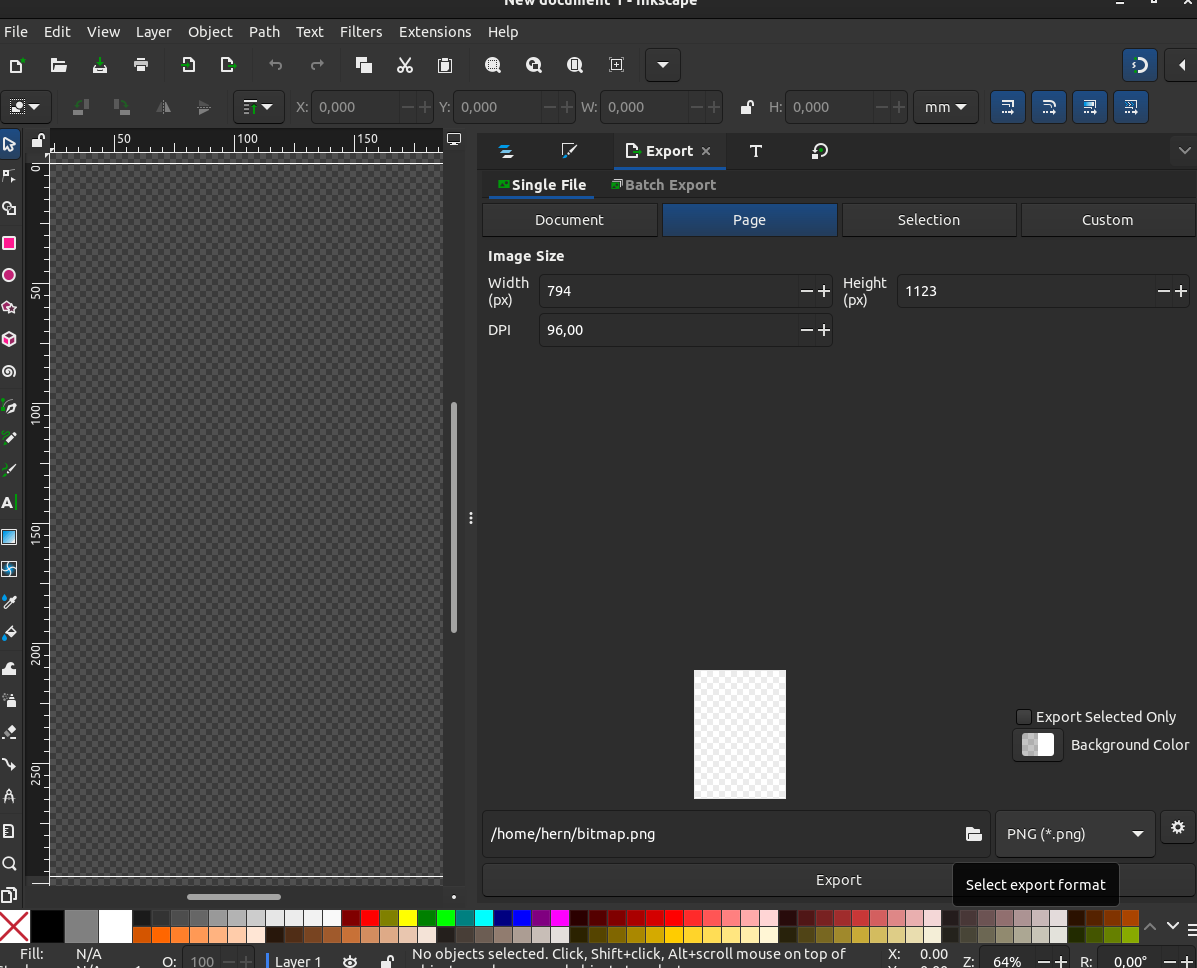1197x968 pixels.
Task: Select the Paint bucket tool
Action: click(9, 634)
